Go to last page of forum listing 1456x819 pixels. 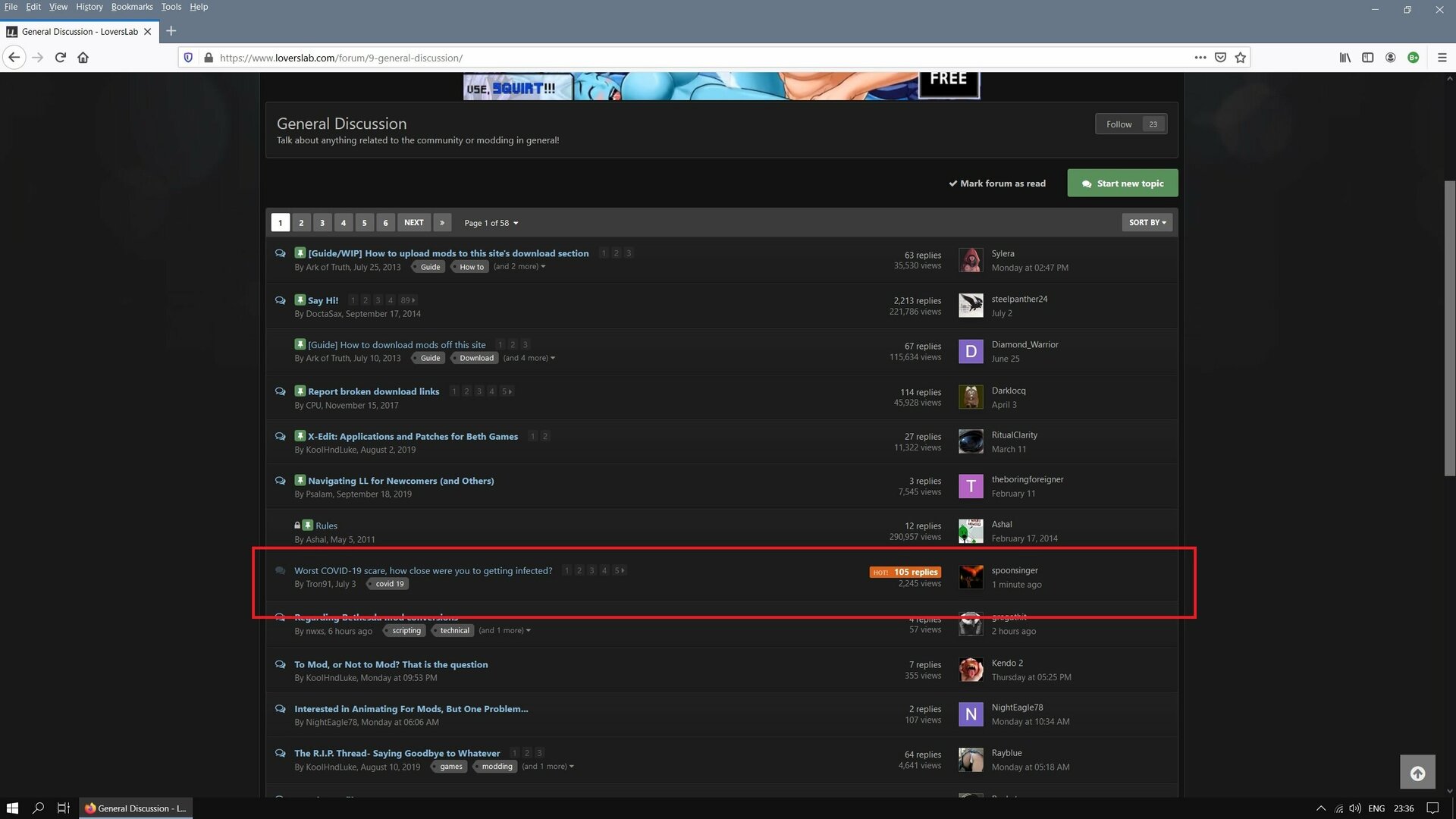[442, 222]
